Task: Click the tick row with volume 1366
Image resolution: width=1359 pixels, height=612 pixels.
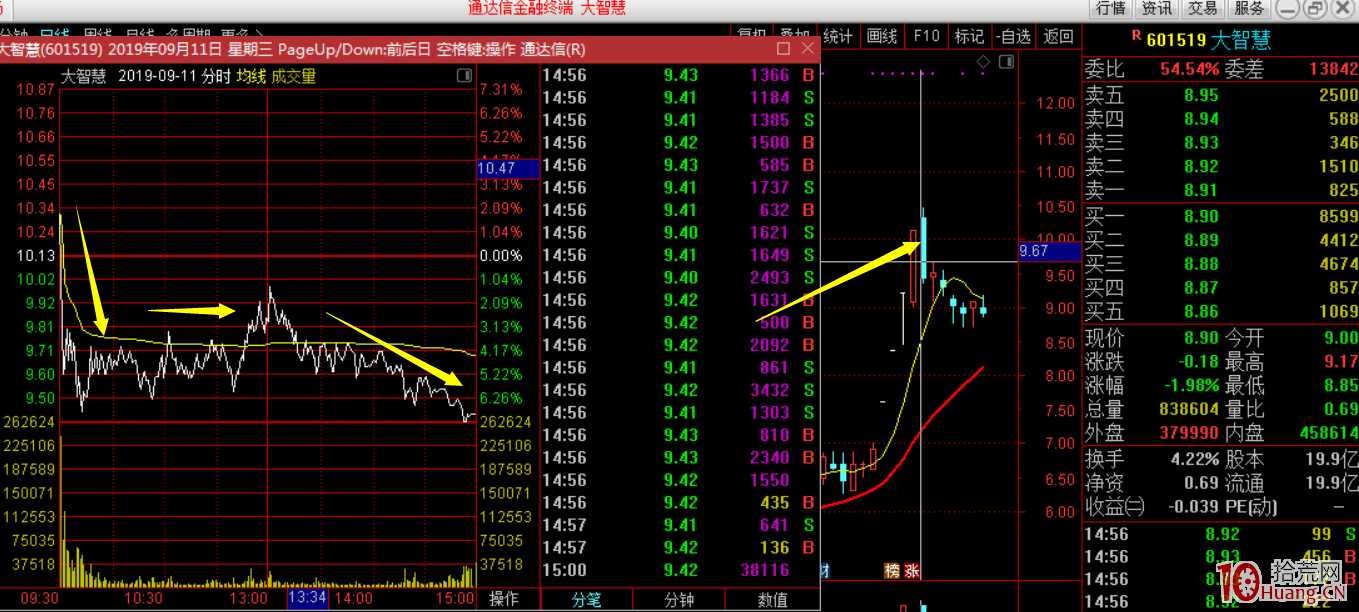Action: click(680, 75)
